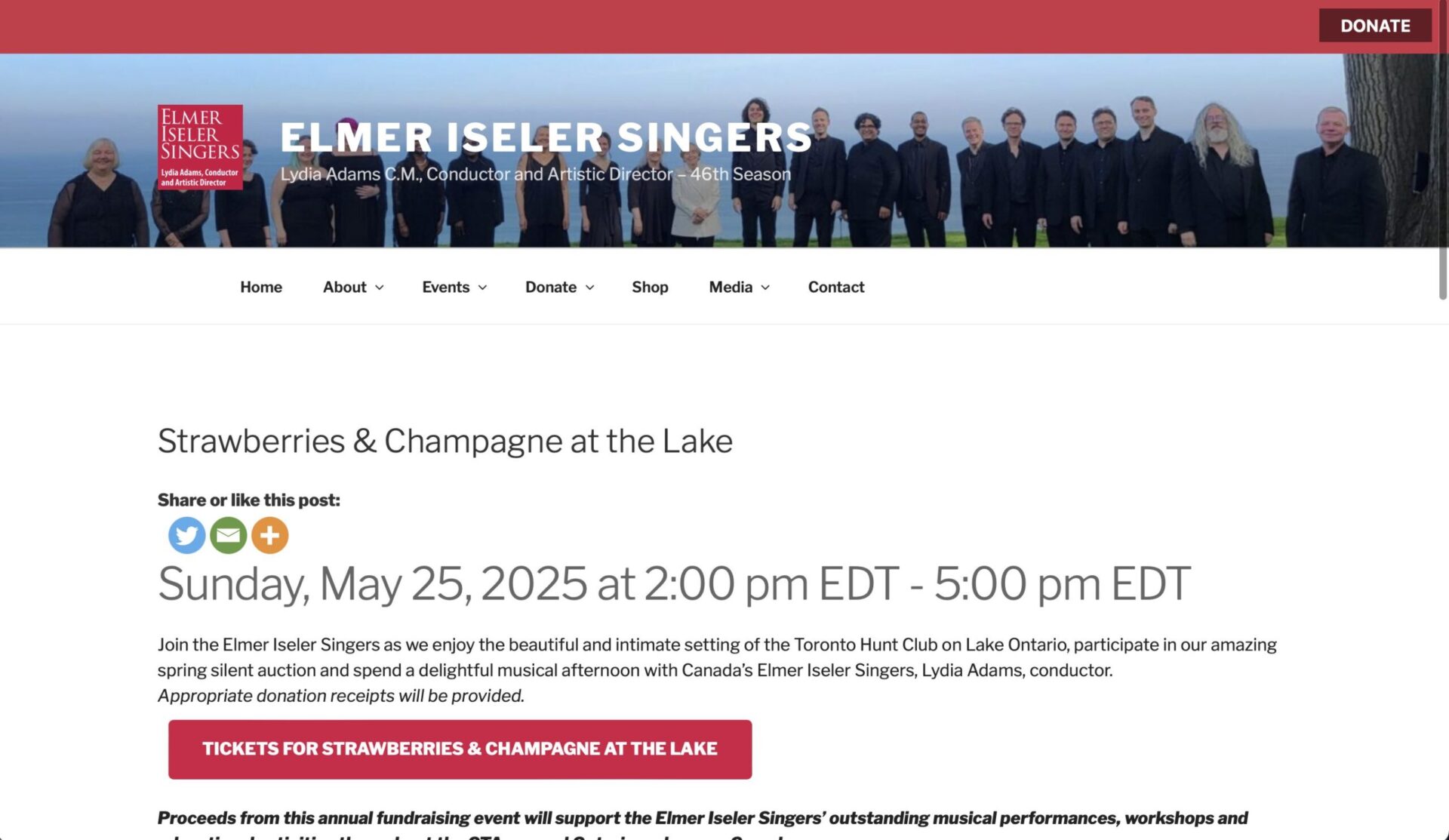Select the Contact menu item
The width and height of the screenshot is (1449, 840).
[x=836, y=287]
